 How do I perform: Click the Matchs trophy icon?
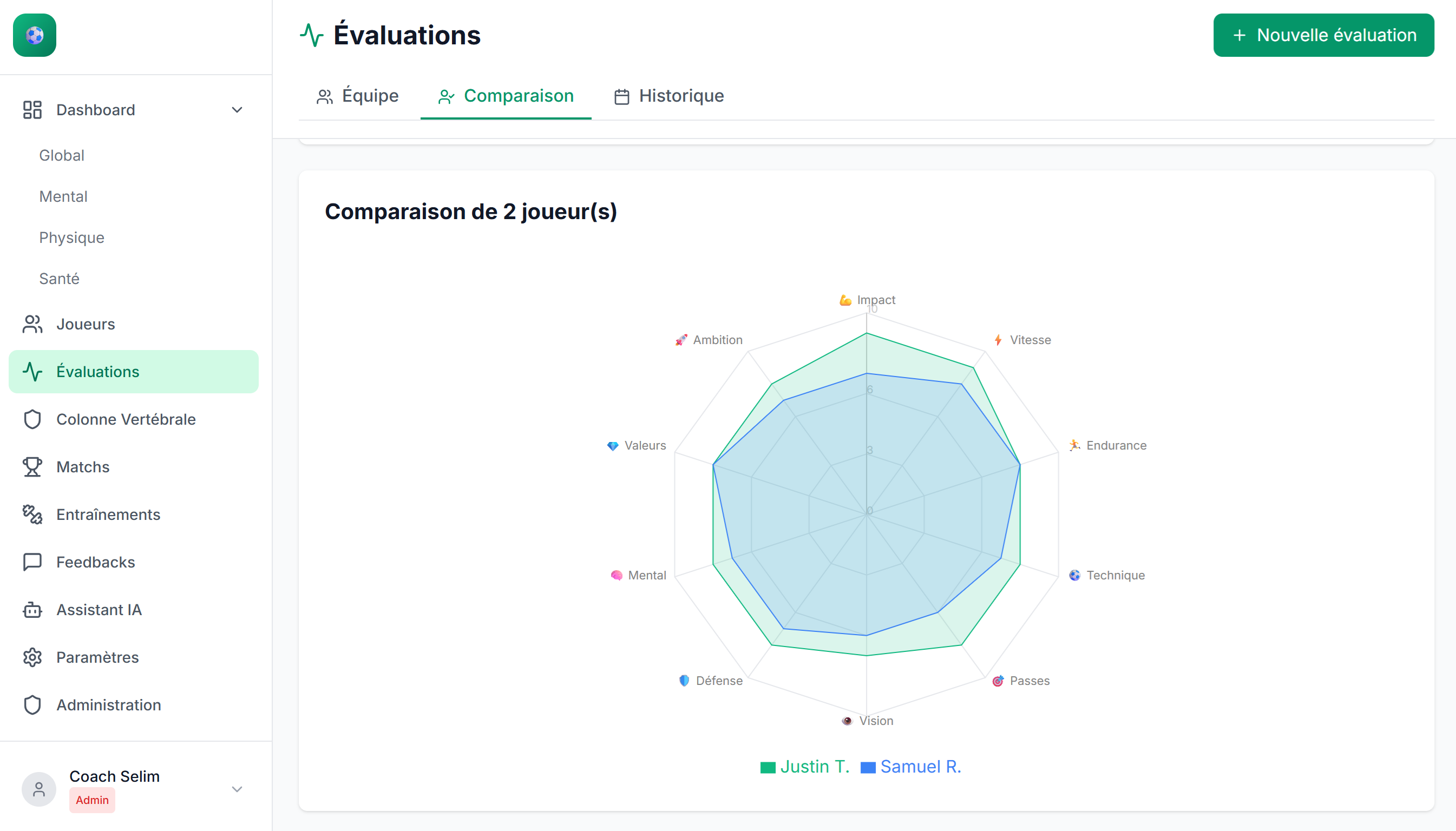tap(32, 467)
